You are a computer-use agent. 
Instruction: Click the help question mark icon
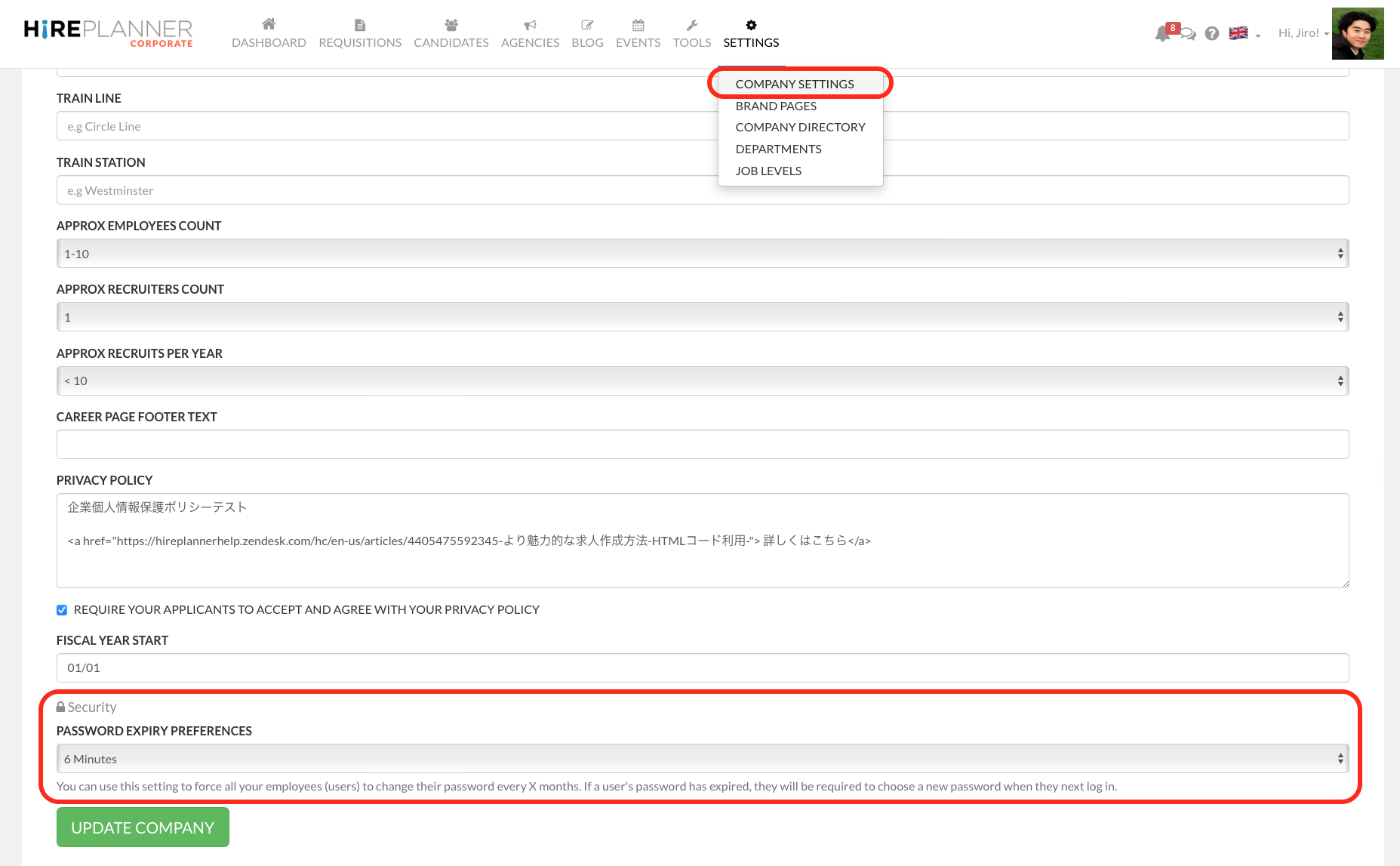click(x=1212, y=34)
